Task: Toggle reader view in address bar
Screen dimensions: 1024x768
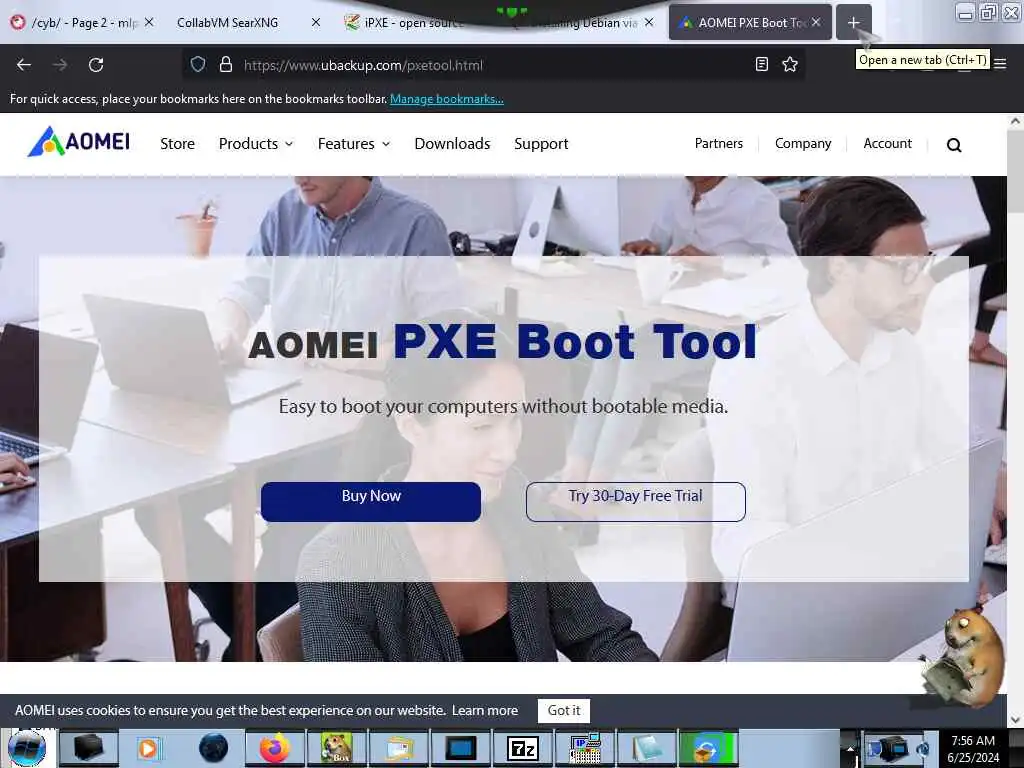Action: [761, 64]
